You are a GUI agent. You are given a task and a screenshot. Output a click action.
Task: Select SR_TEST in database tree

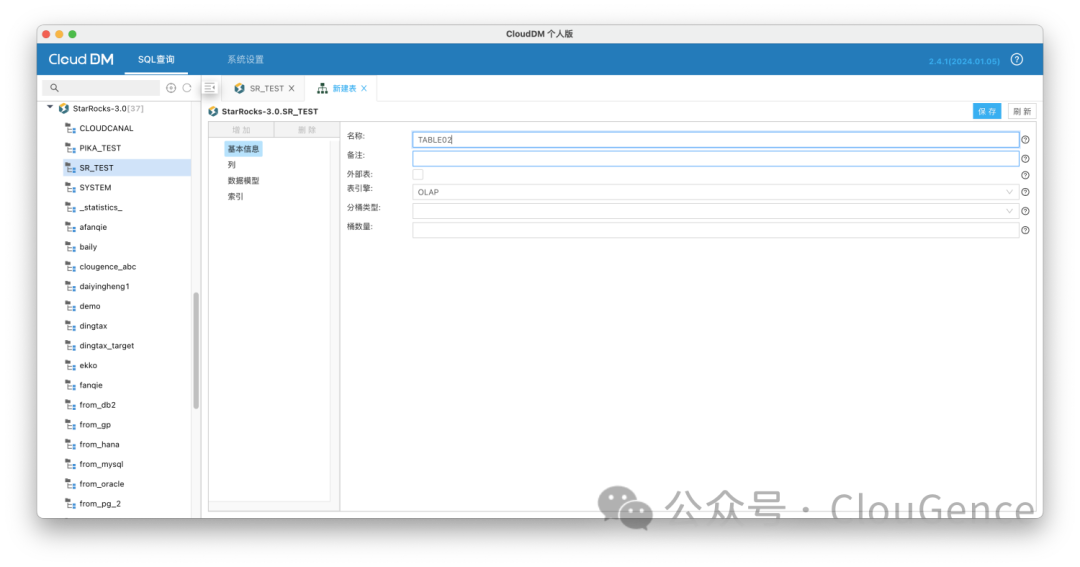tap(96, 168)
